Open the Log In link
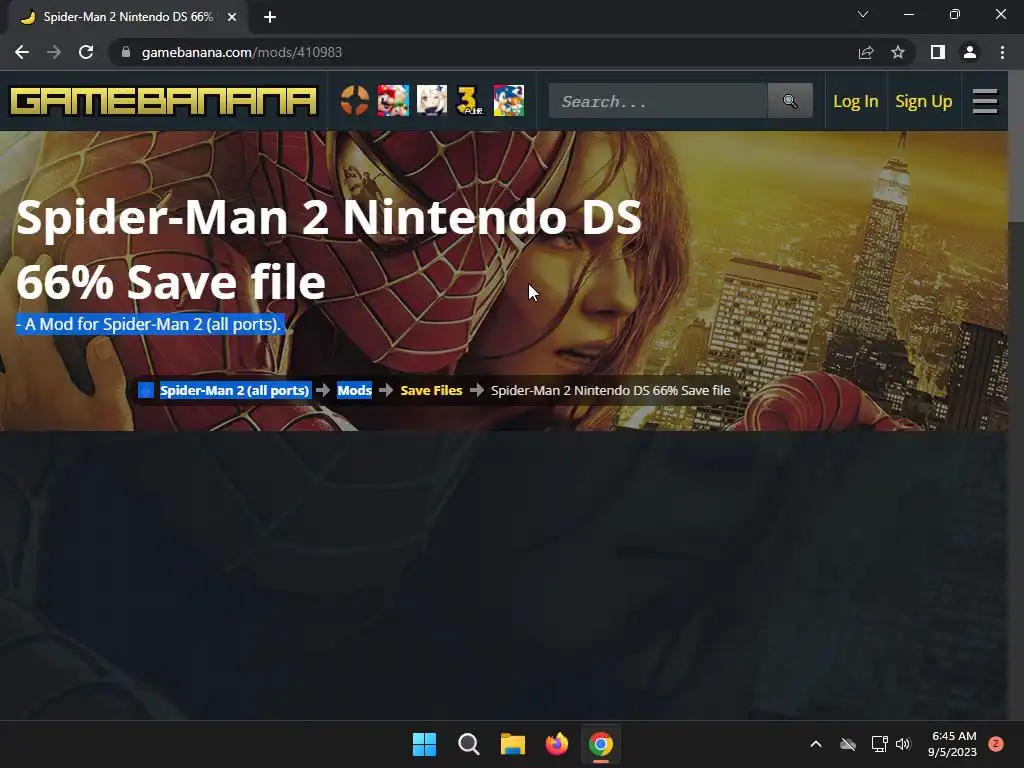Image resolution: width=1024 pixels, height=768 pixels. pyautogui.click(x=856, y=101)
